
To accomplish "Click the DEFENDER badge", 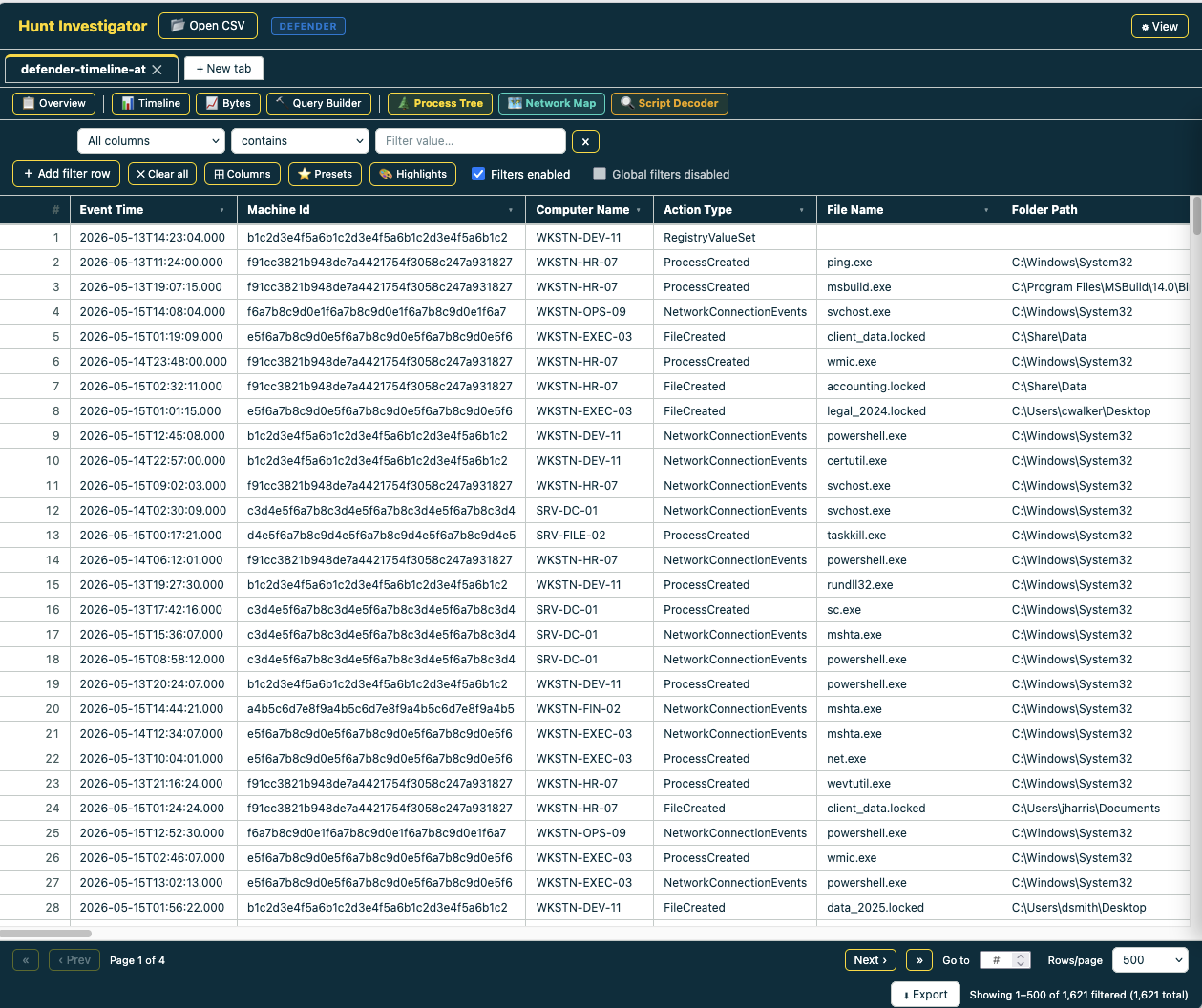I will tap(307, 27).
